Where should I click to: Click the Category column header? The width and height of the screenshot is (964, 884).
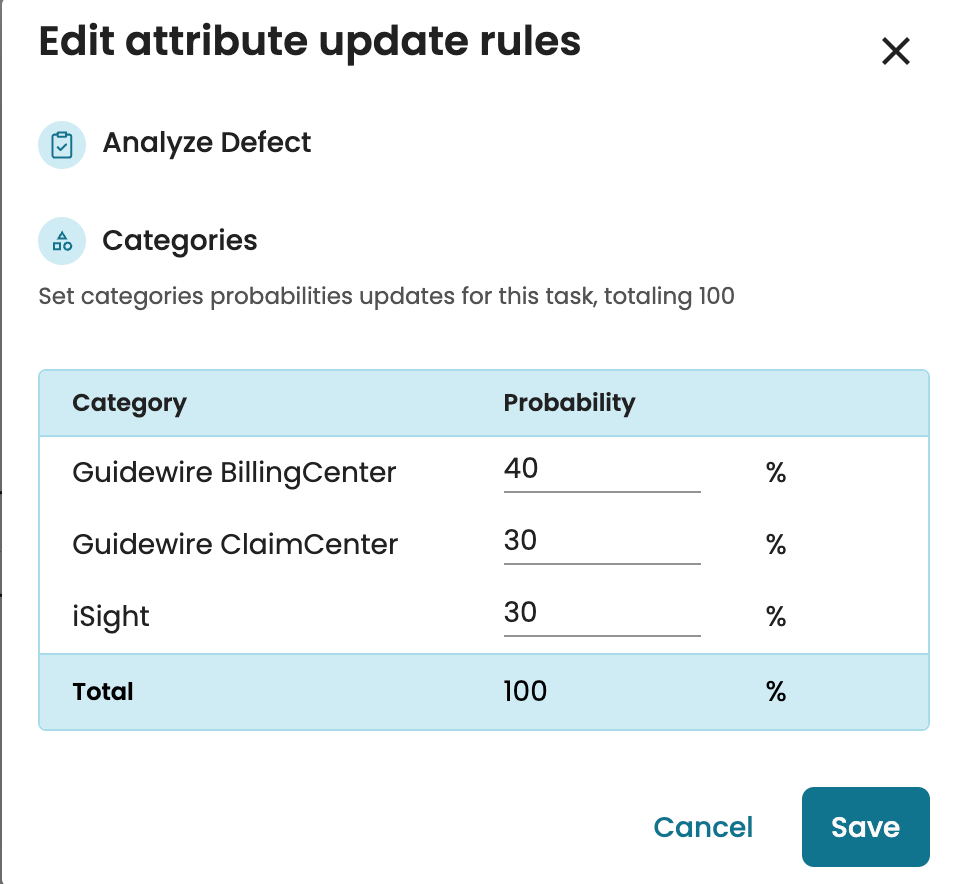pyautogui.click(x=129, y=403)
